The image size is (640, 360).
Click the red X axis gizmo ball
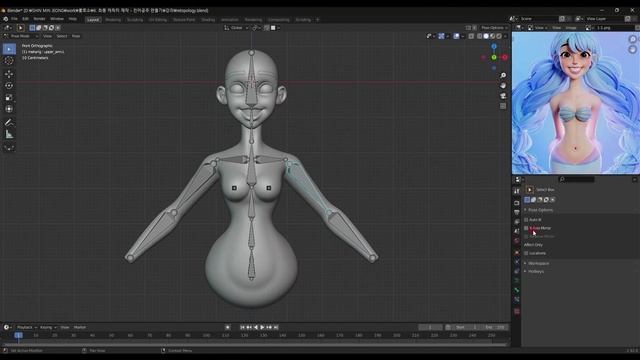[505, 58]
